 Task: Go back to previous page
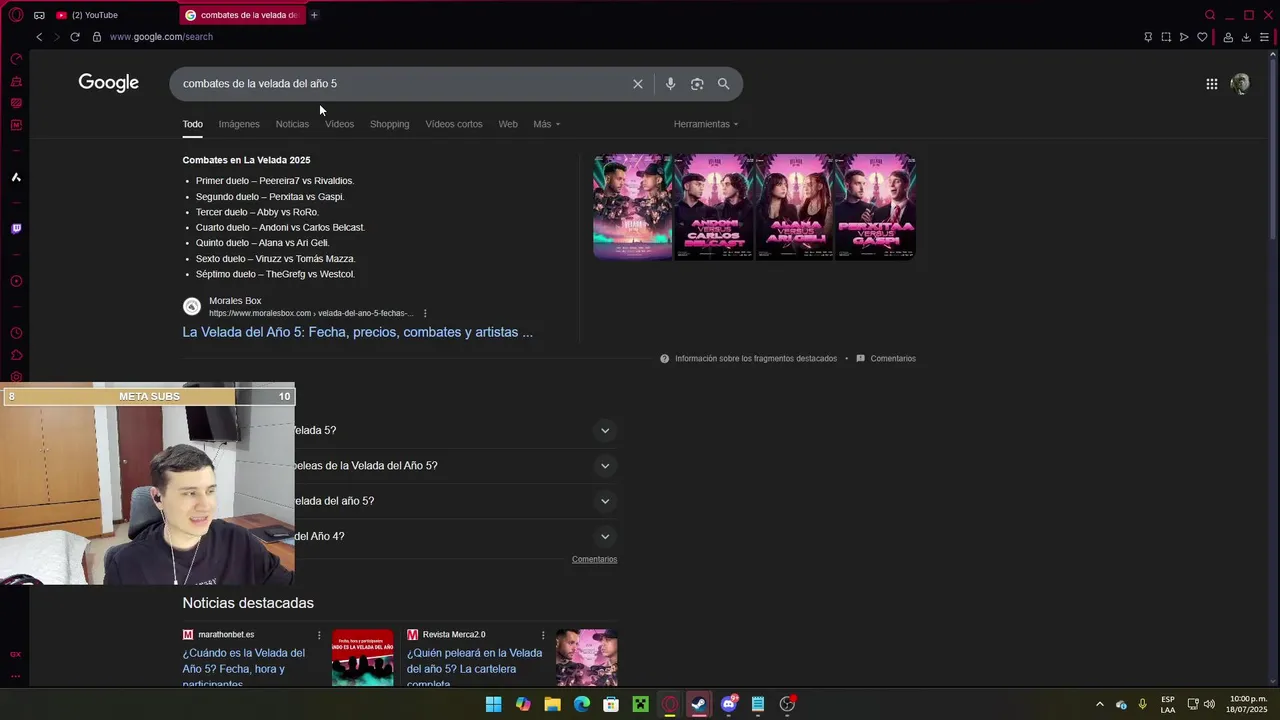click(39, 37)
